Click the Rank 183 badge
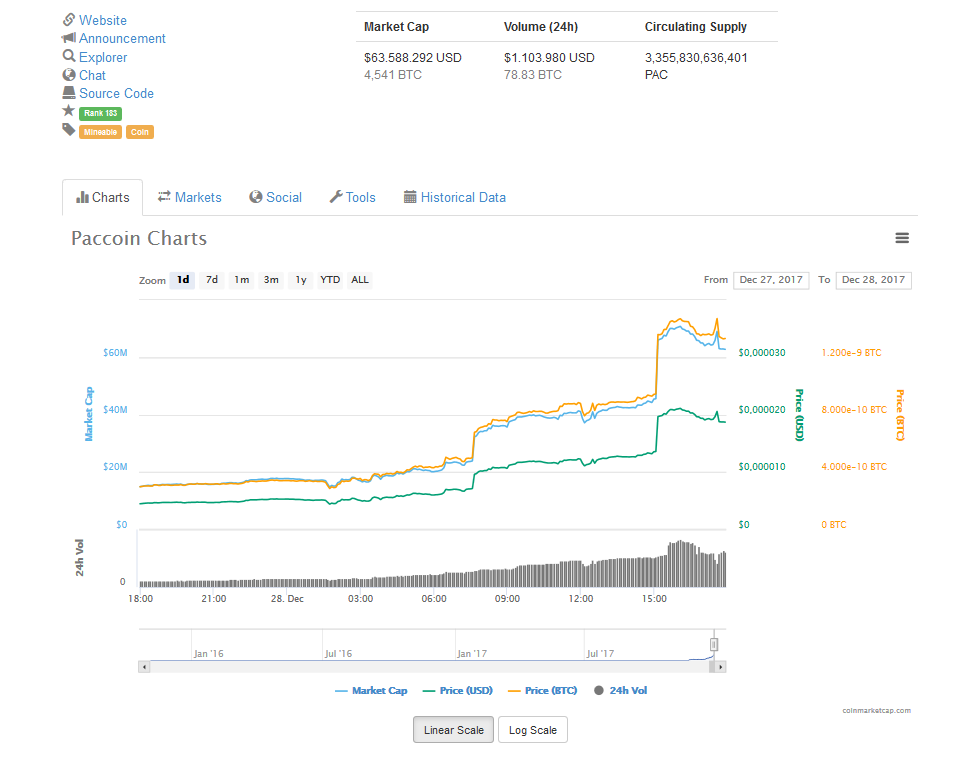 coord(100,113)
